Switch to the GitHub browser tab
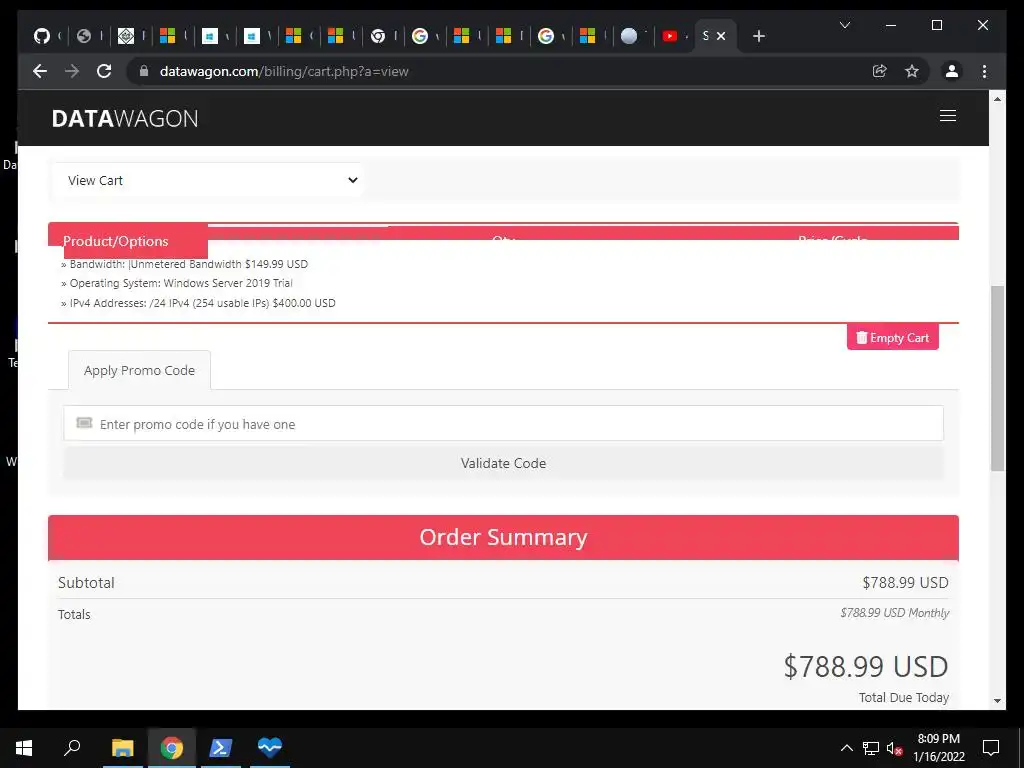 click(42, 36)
